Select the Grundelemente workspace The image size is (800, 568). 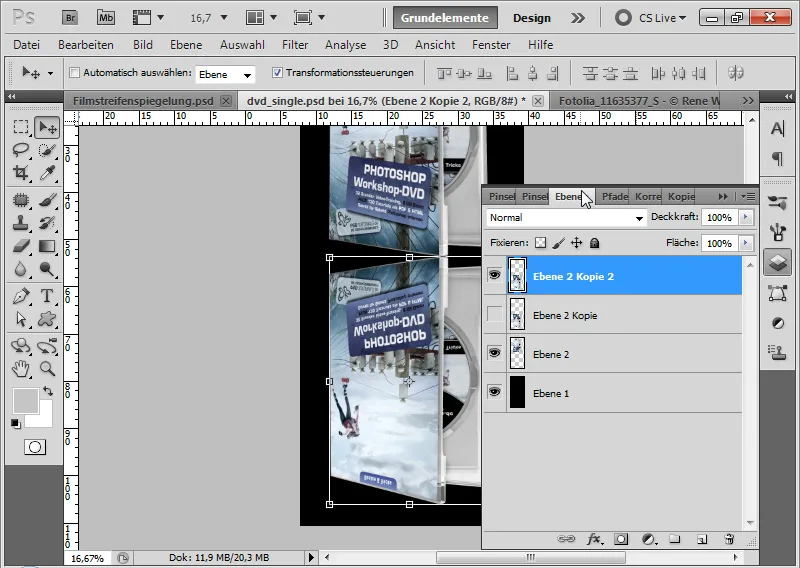coord(445,18)
